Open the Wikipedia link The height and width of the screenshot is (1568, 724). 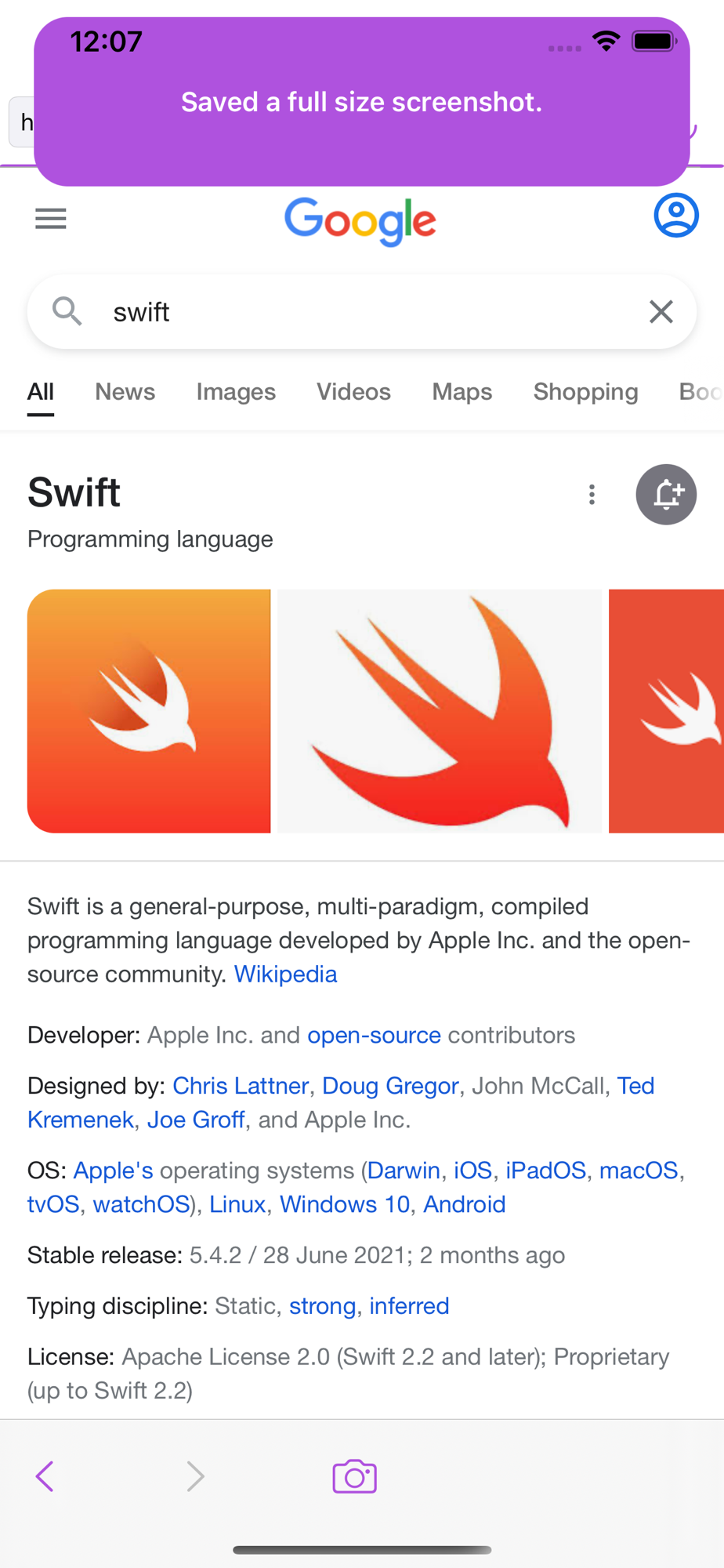click(x=286, y=974)
